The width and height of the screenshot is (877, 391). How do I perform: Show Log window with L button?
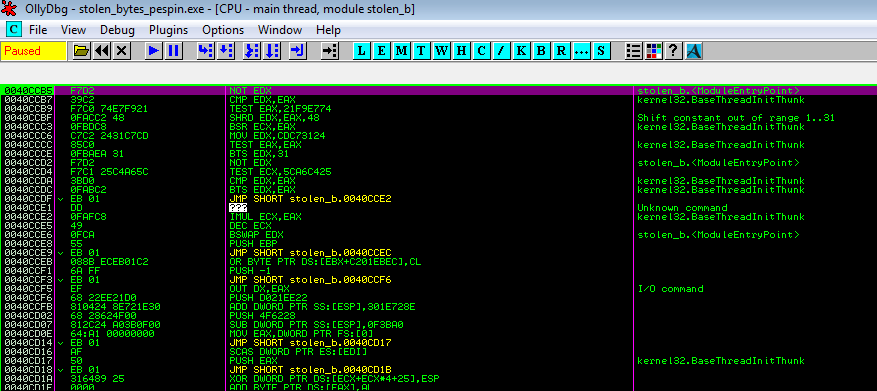pyautogui.click(x=362, y=51)
